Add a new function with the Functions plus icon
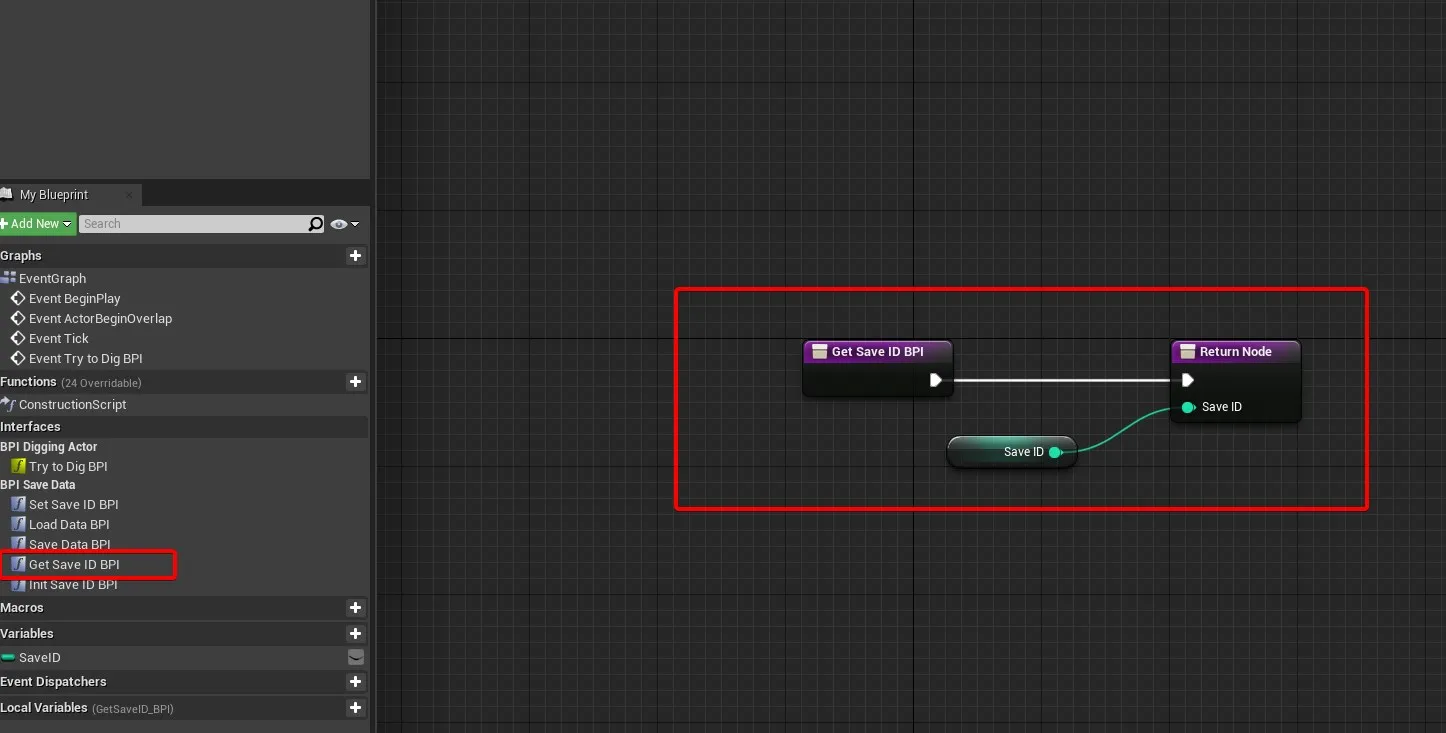Viewport: 1446px width, 733px height. [x=355, y=382]
